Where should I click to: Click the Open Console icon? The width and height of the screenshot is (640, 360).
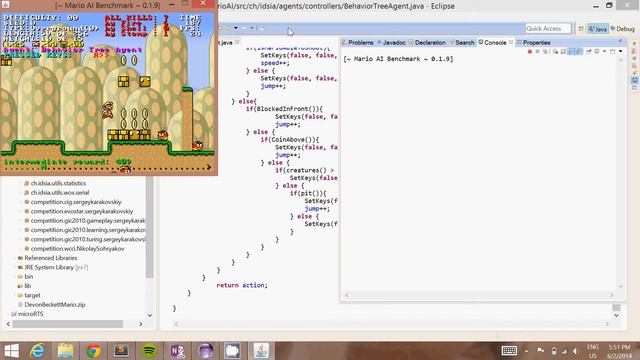[x=612, y=51]
